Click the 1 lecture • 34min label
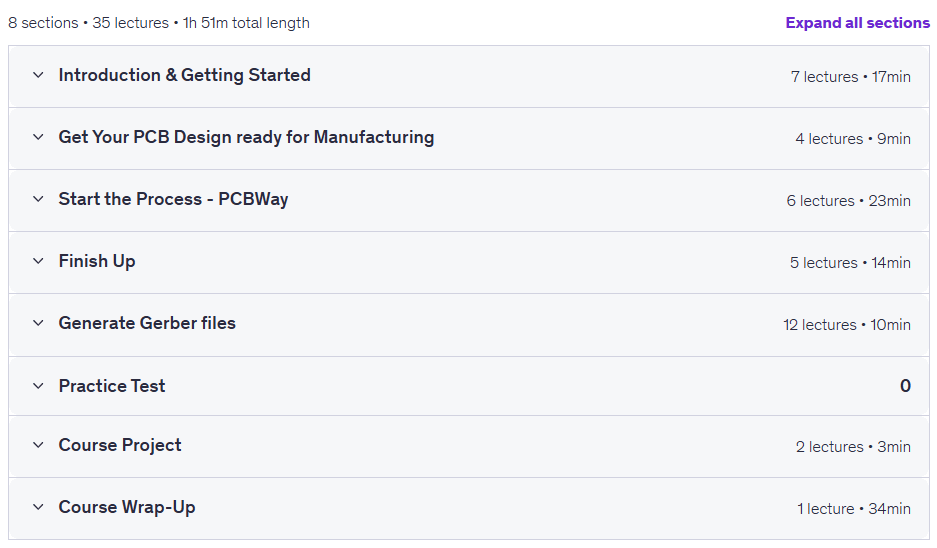937x548 pixels. tap(854, 509)
